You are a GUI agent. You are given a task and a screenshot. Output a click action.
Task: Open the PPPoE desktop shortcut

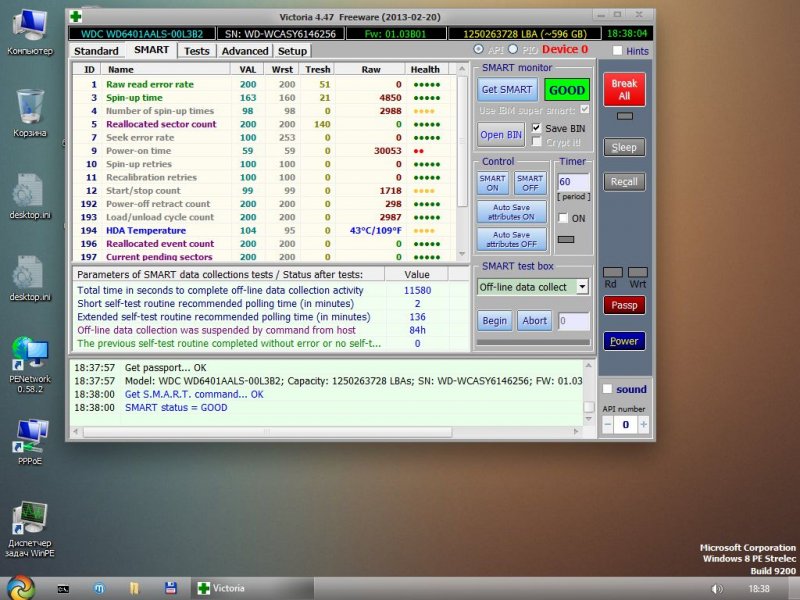(x=30, y=432)
